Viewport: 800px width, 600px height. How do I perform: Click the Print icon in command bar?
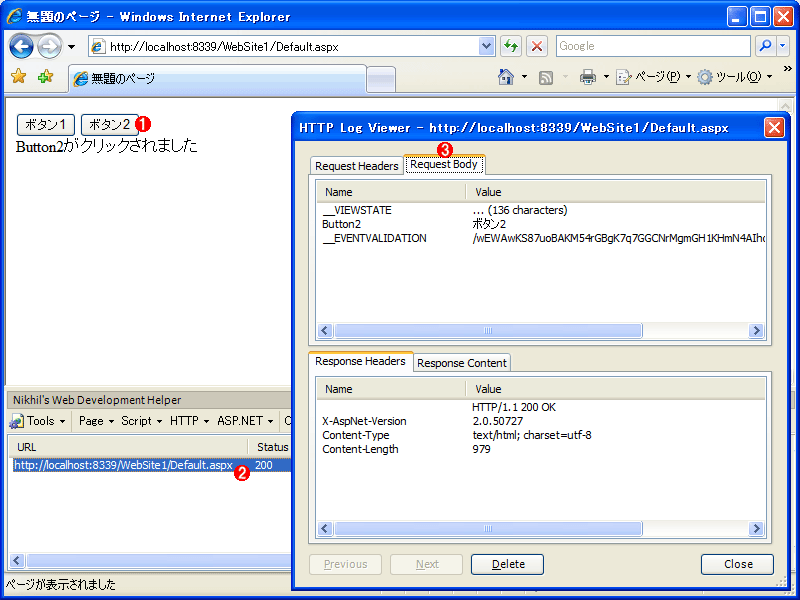click(x=588, y=77)
